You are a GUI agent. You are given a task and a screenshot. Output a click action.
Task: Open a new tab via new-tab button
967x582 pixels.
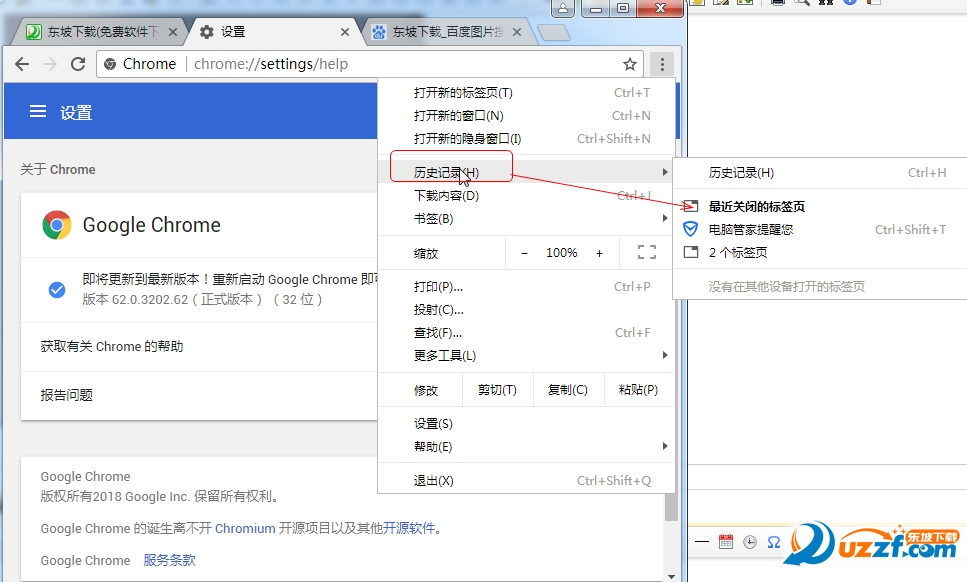pos(554,33)
